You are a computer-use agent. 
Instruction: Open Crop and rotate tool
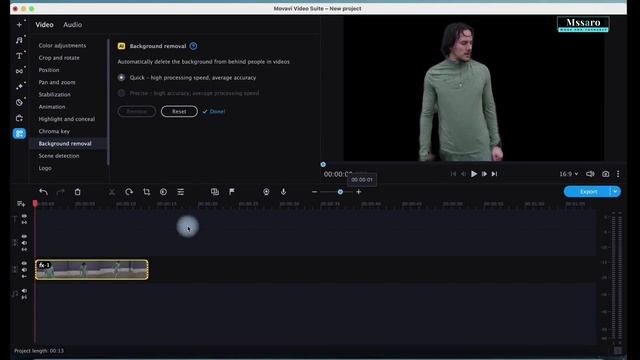(59, 58)
